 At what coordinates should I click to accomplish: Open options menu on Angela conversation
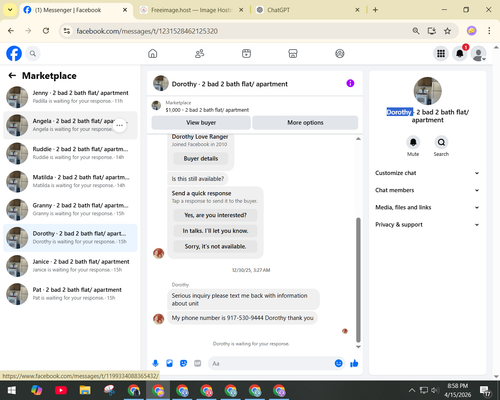[120, 125]
